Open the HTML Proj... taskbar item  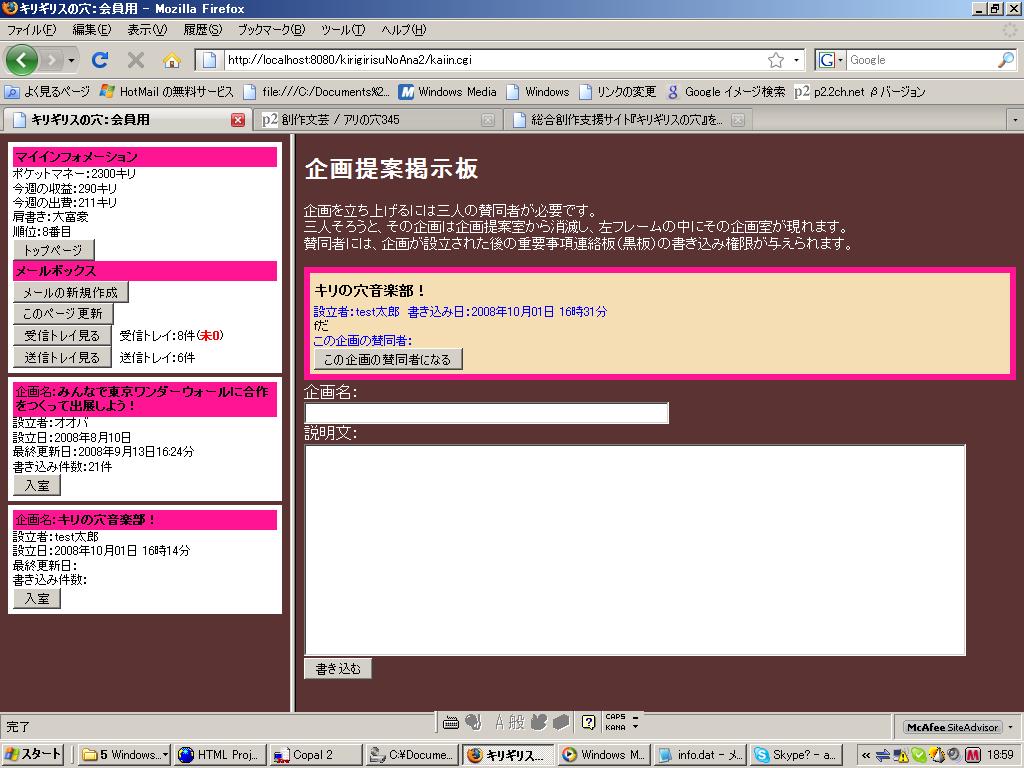pos(221,755)
